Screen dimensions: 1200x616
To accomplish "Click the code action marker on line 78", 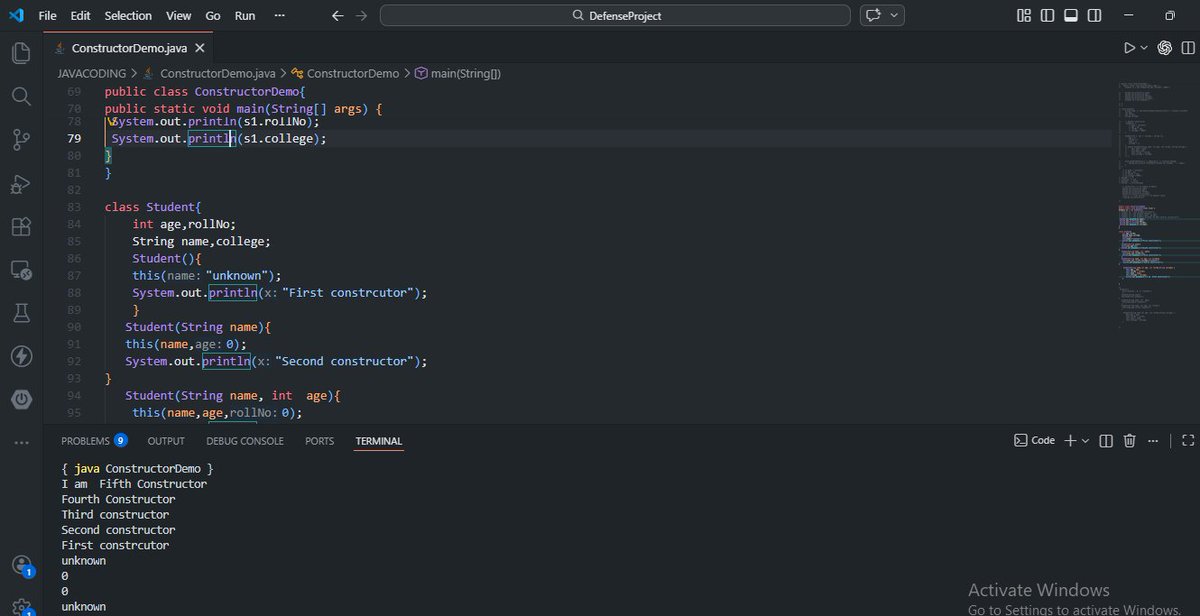I will point(113,120).
